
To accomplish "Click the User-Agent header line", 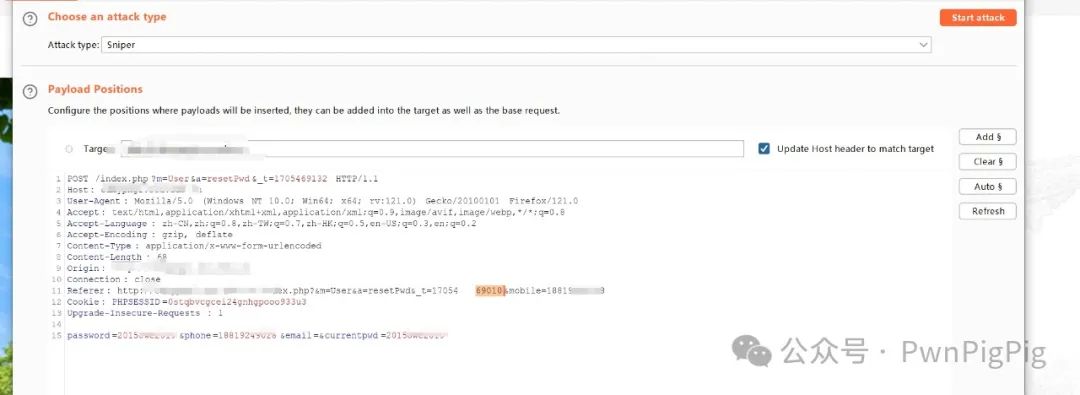I will coord(322,201).
